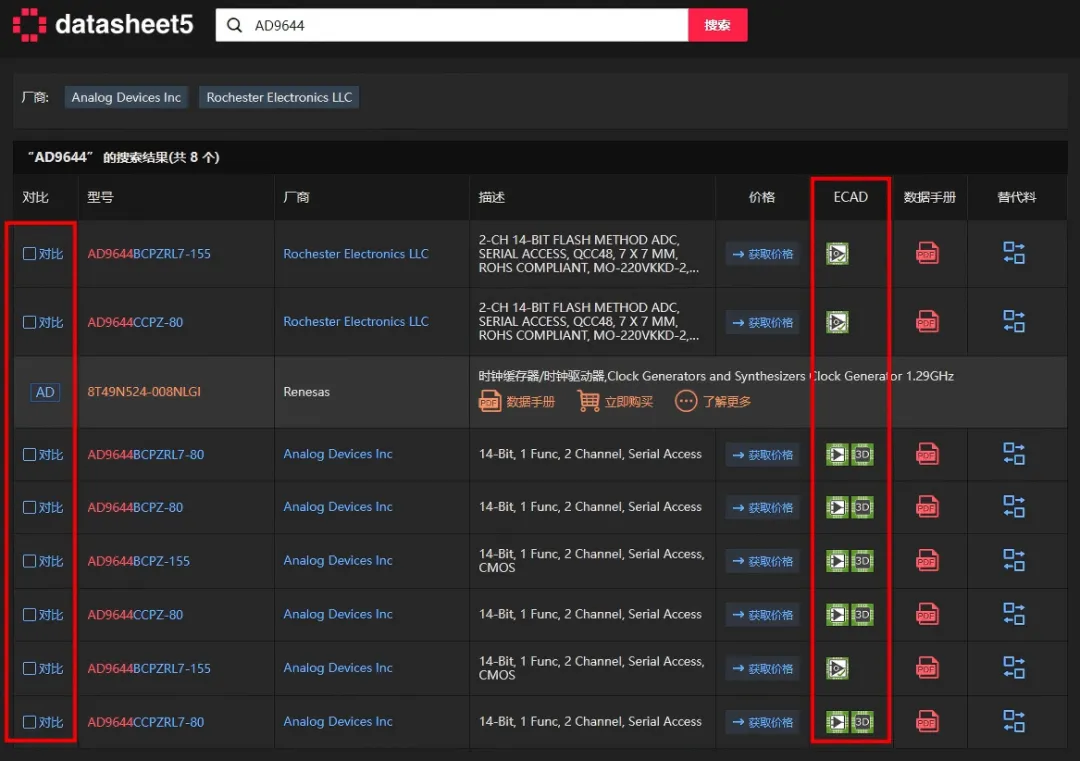Click the magnifier icon in search box

[x=234, y=25]
